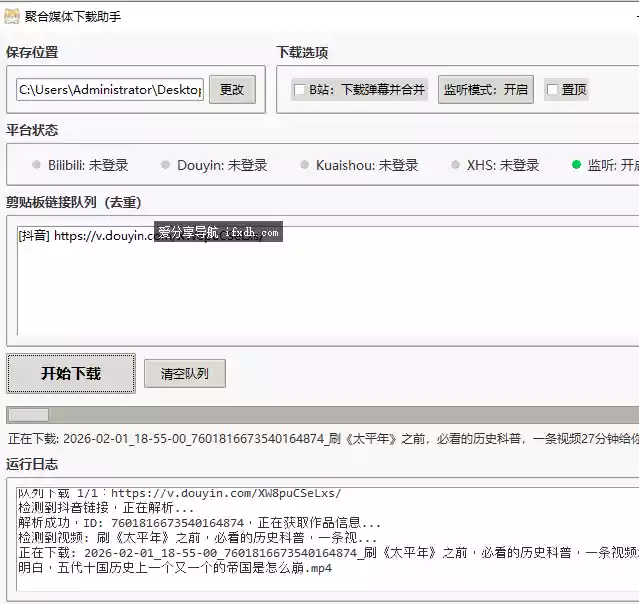Click the save path input field
This screenshot has height=604, width=639.
tap(110, 90)
